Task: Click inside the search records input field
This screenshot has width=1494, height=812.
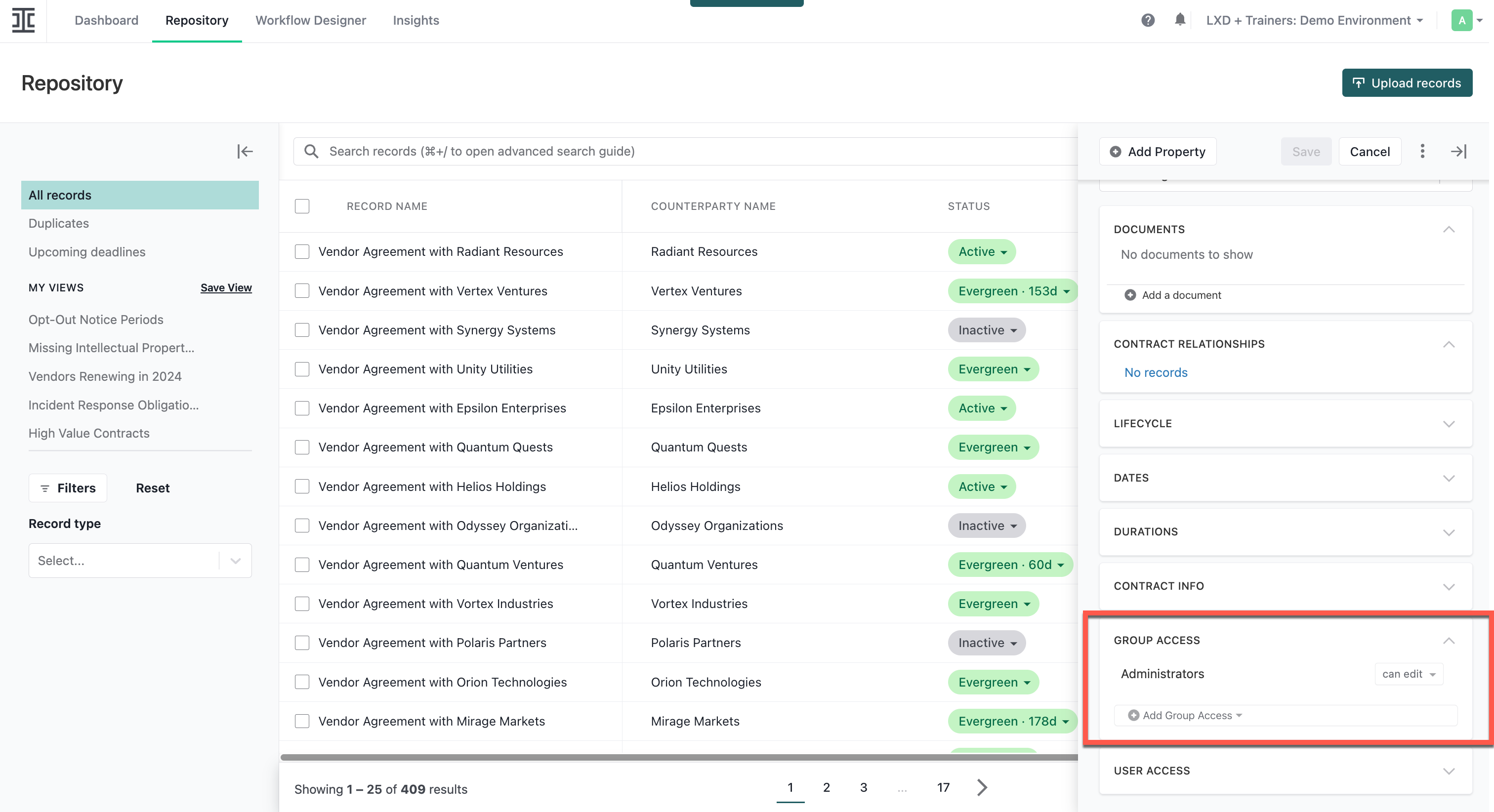Action: click(x=638, y=151)
